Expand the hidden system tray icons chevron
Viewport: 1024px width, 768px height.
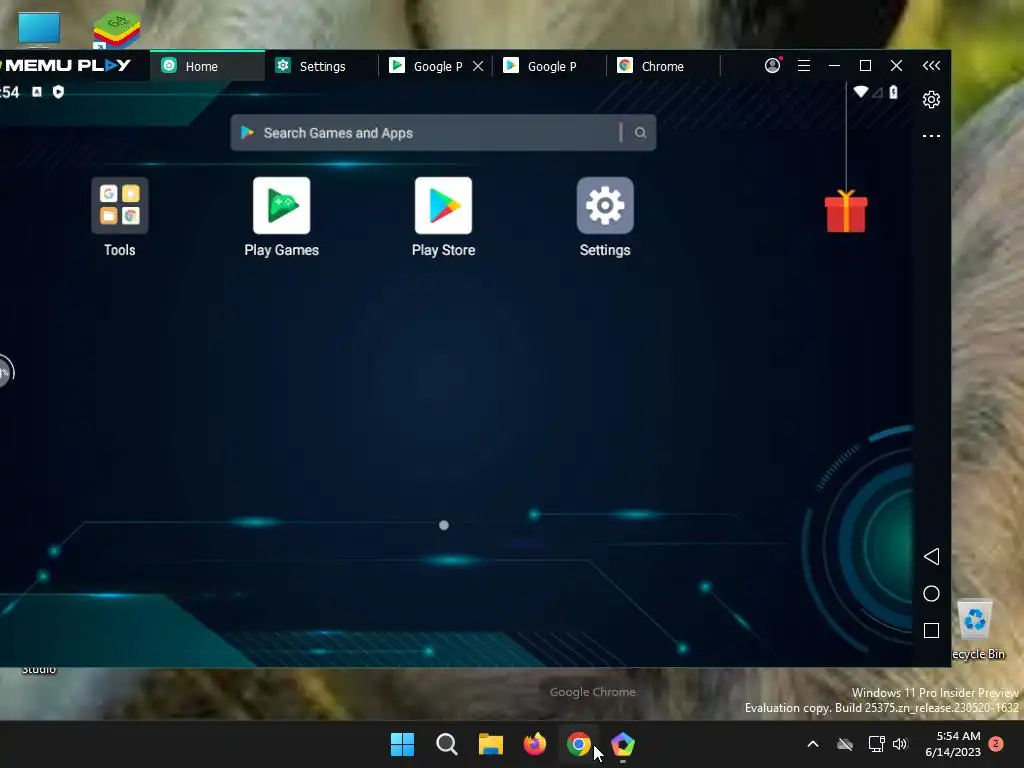(x=813, y=744)
